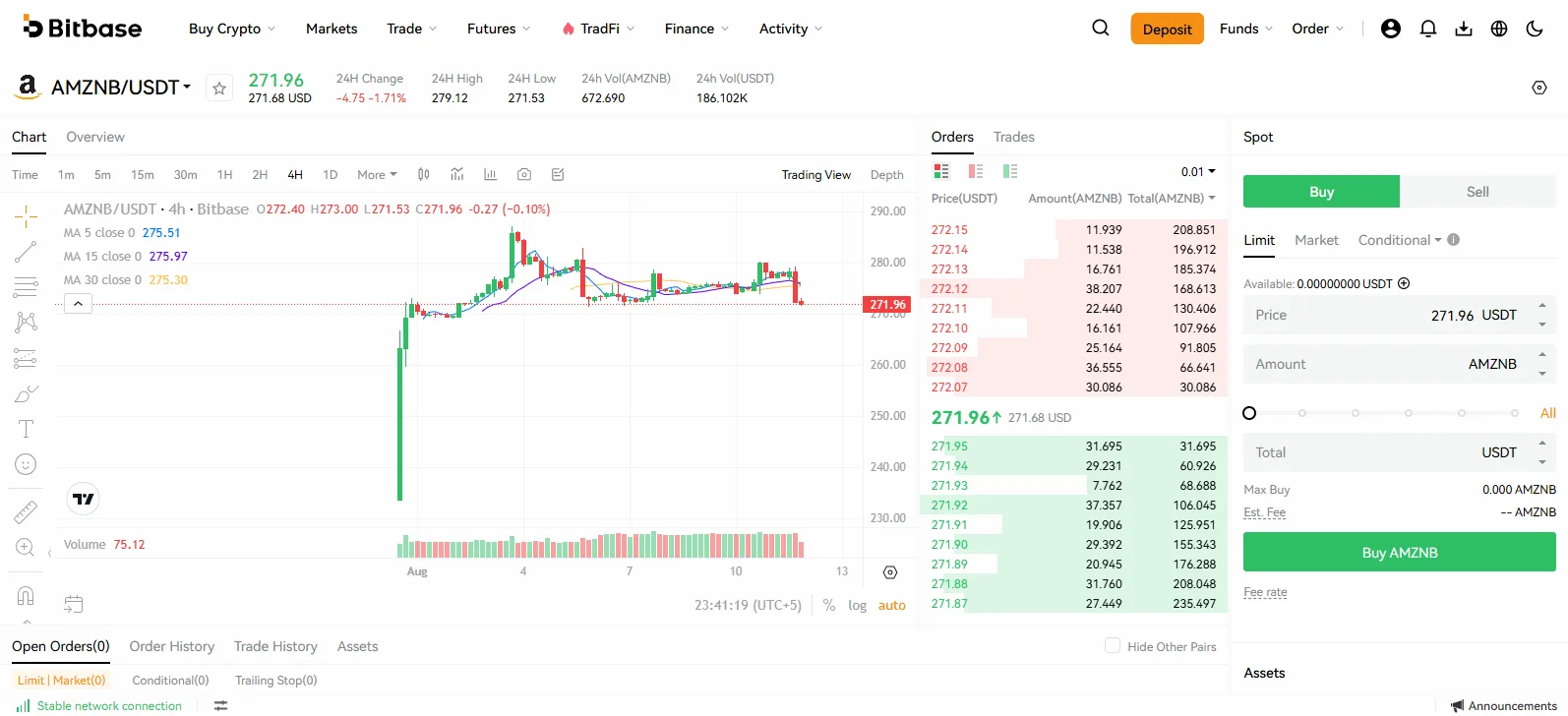1568x716 pixels.
Task: Toggle auto scale on chart
Action: click(892, 606)
